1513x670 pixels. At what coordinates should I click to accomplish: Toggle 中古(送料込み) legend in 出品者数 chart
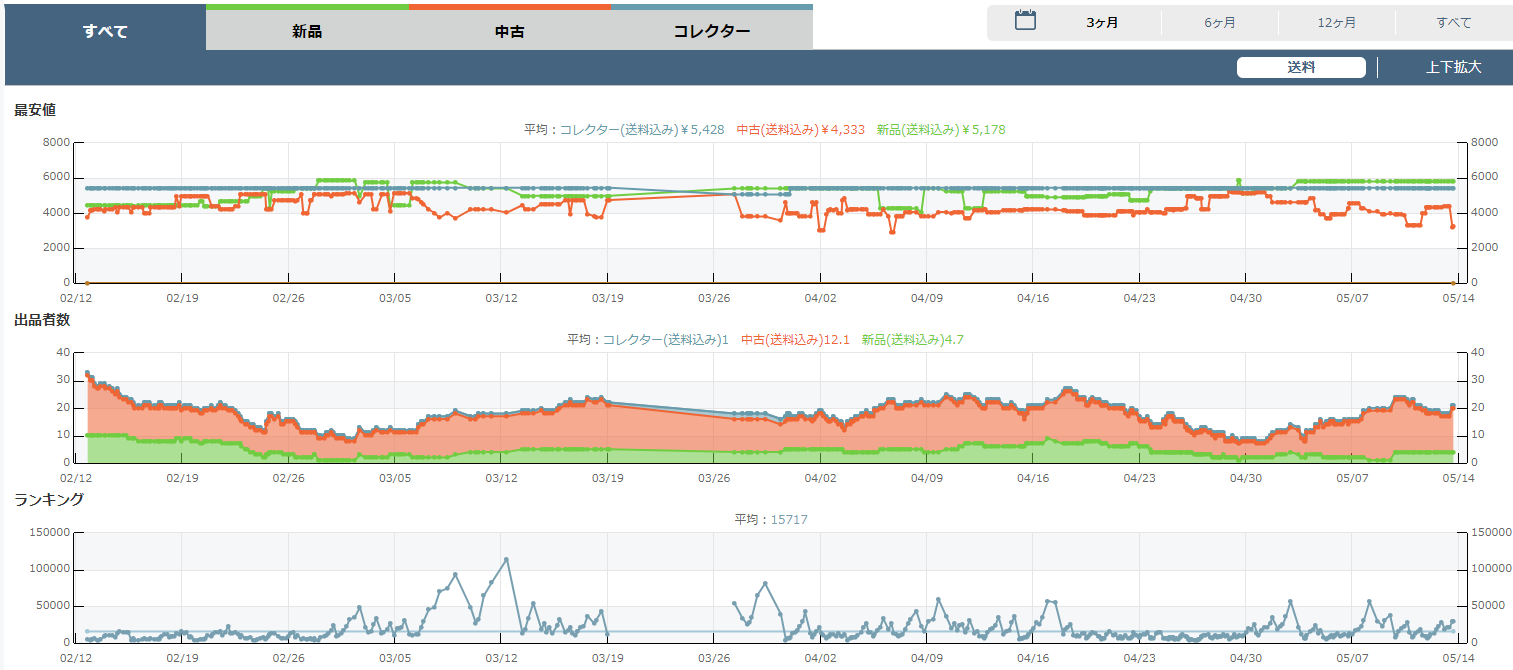click(795, 340)
